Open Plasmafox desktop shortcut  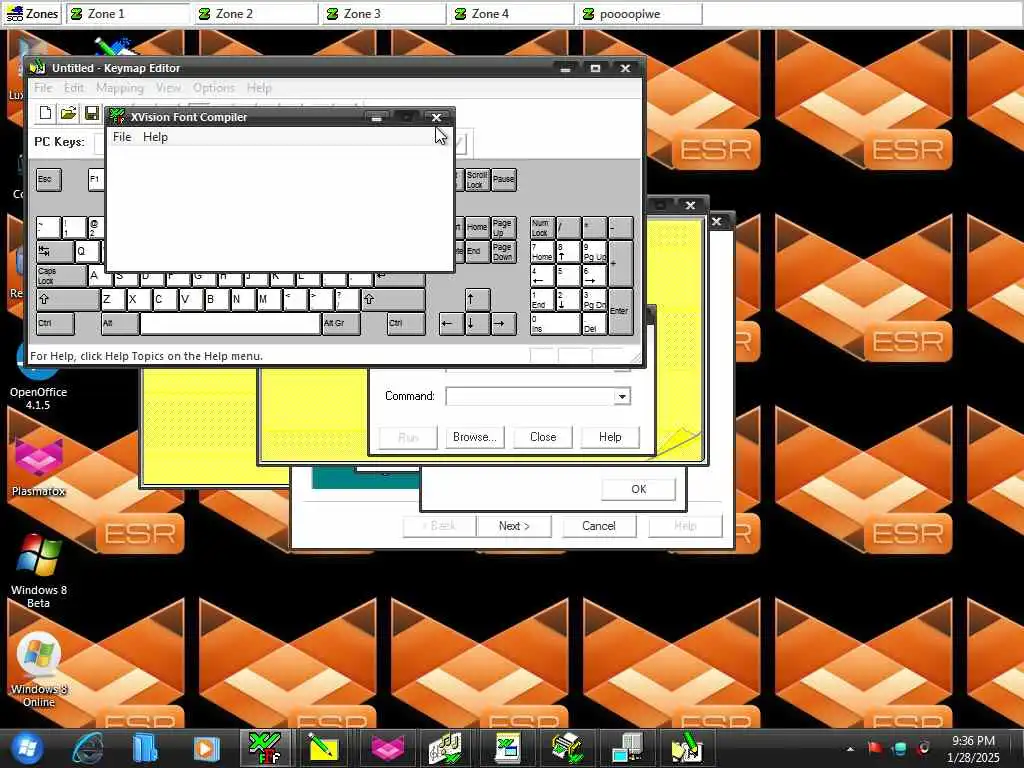(39, 465)
